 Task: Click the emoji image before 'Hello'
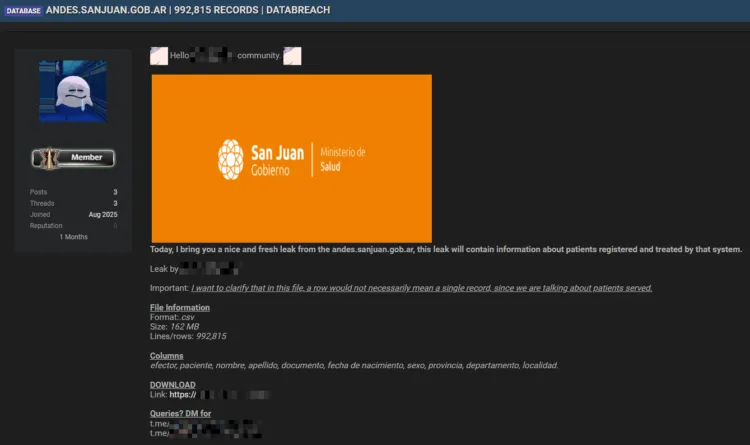pyautogui.click(x=159, y=56)
